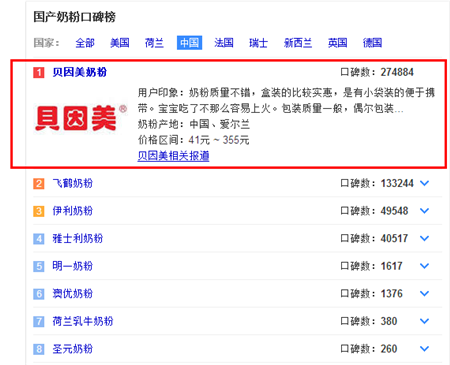Open the 雅士利奶粉 link
Screen dimensions: 450x365
point(78,238)
